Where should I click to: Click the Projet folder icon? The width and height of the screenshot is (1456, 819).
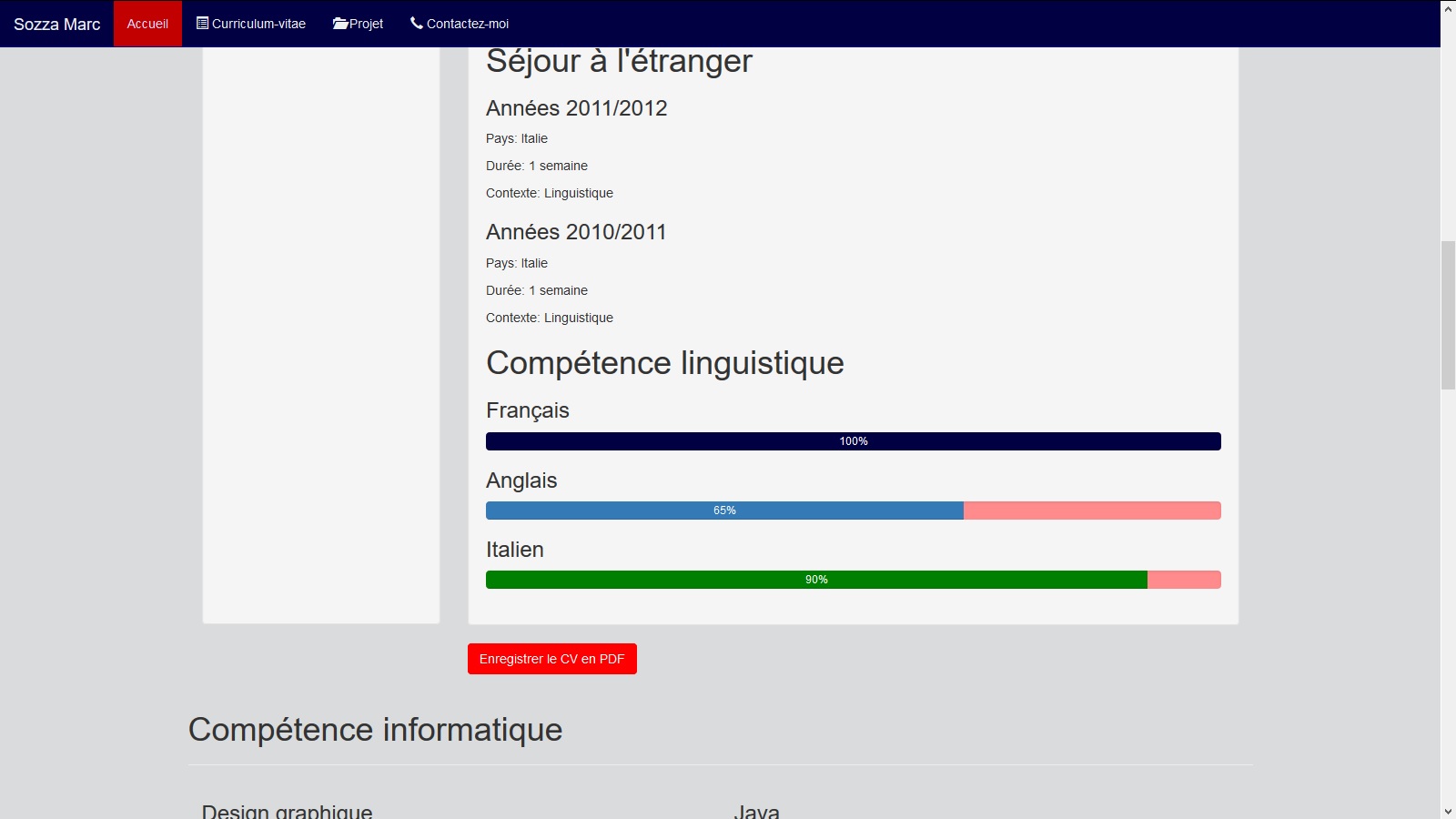point(340,24)
